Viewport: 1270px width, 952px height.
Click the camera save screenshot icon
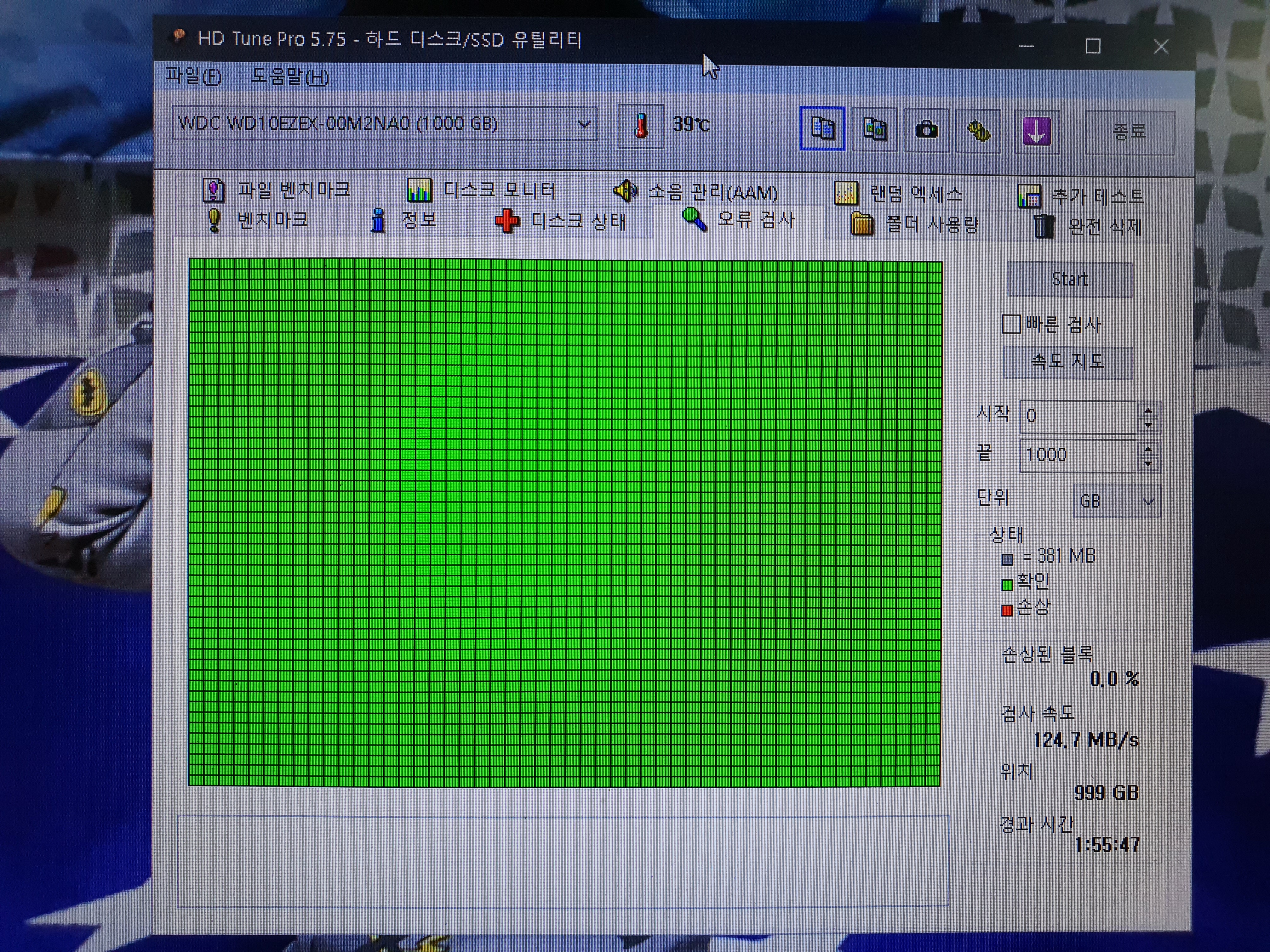[x=926, y=131]
